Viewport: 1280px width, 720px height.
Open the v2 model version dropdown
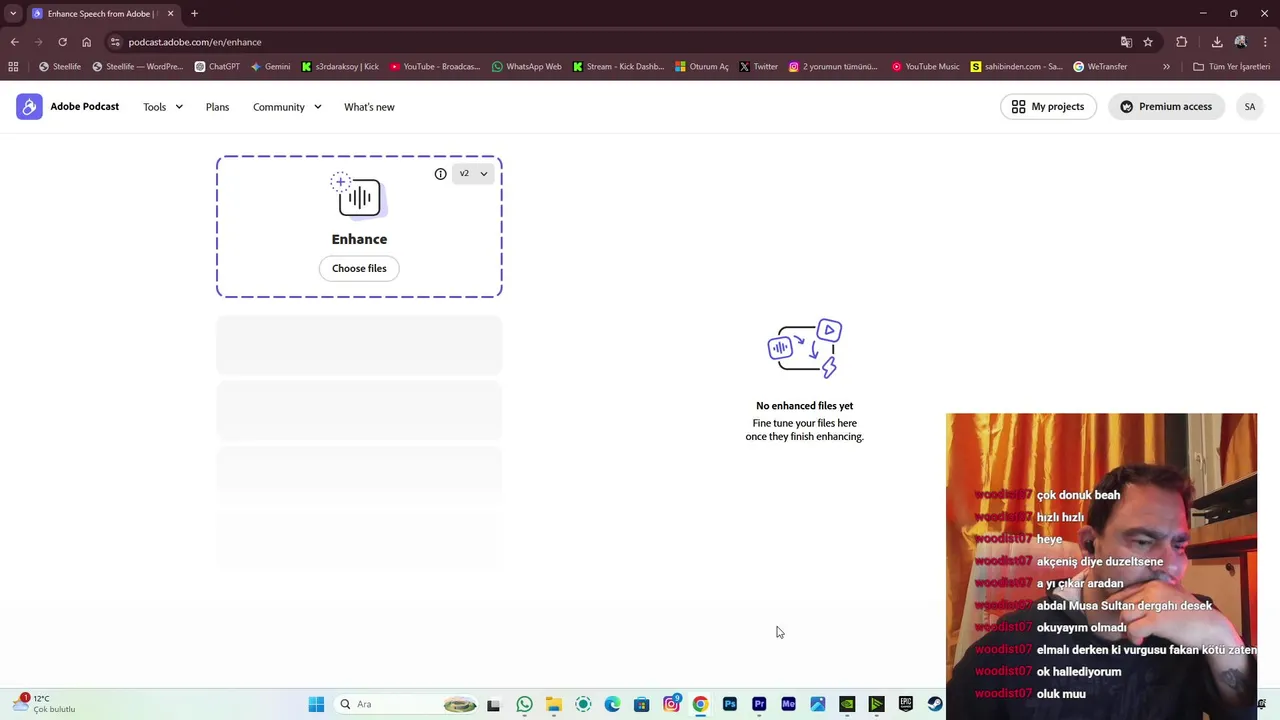coord(473,174)
